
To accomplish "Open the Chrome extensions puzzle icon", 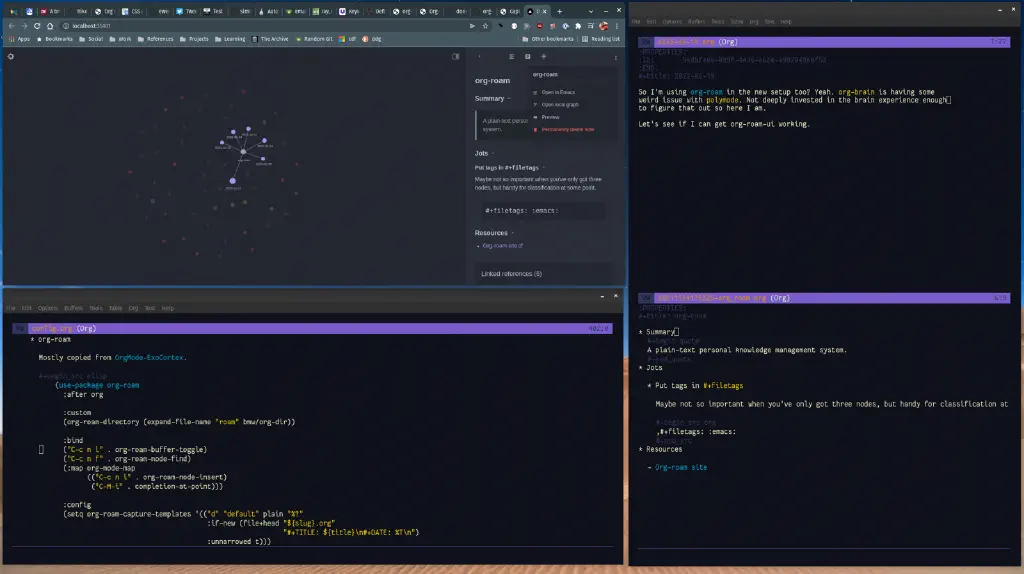I will 578,26.
